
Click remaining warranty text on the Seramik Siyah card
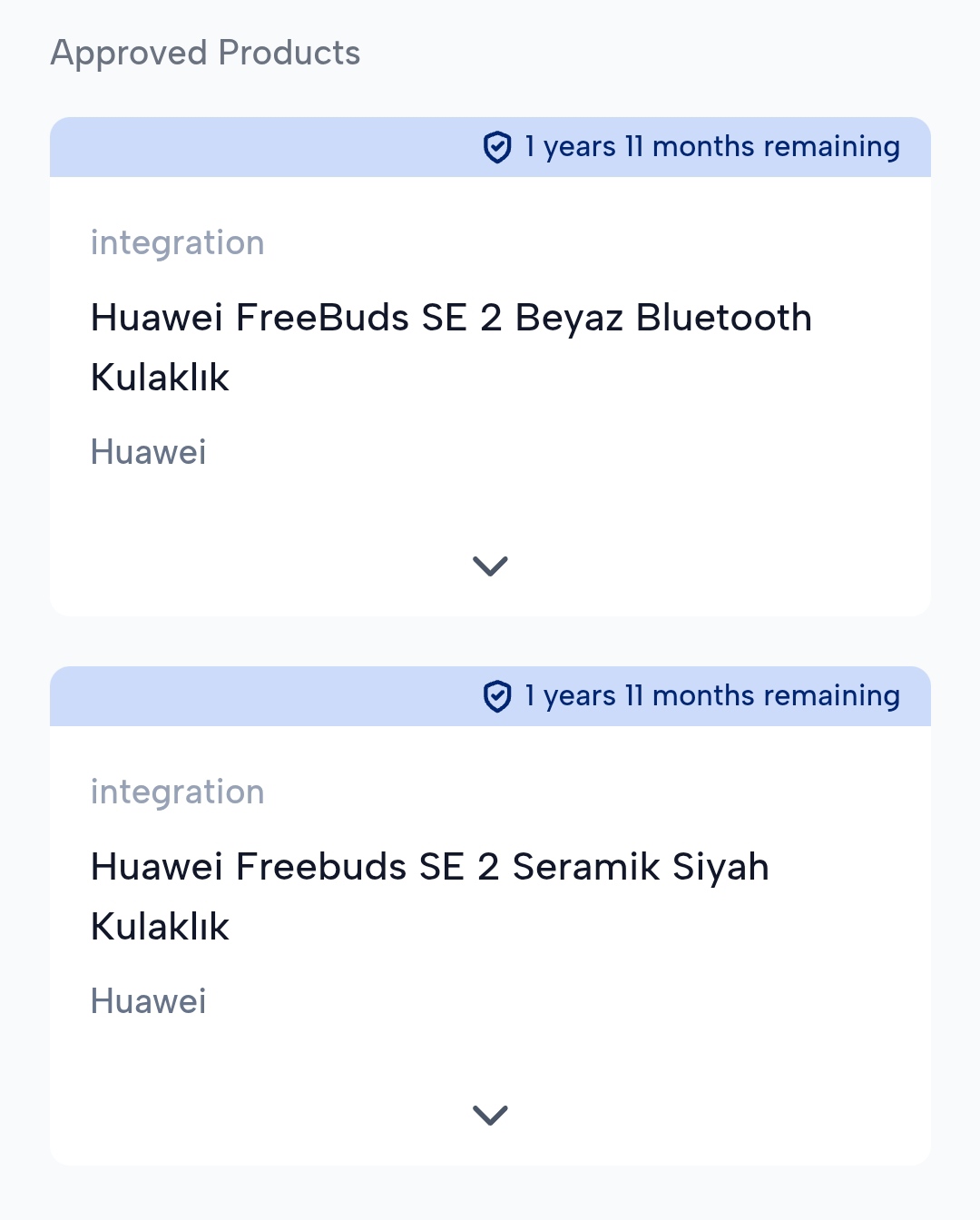point(711,696)
